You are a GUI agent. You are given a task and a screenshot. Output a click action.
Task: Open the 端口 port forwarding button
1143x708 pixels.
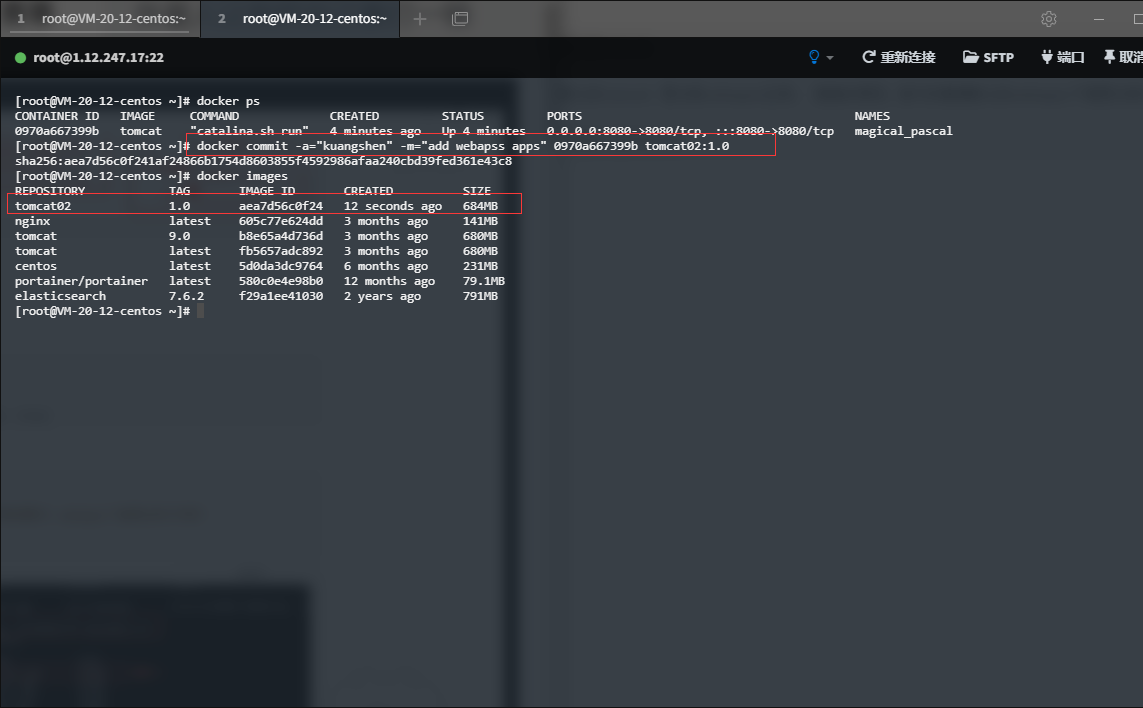tap(1063, 57)
